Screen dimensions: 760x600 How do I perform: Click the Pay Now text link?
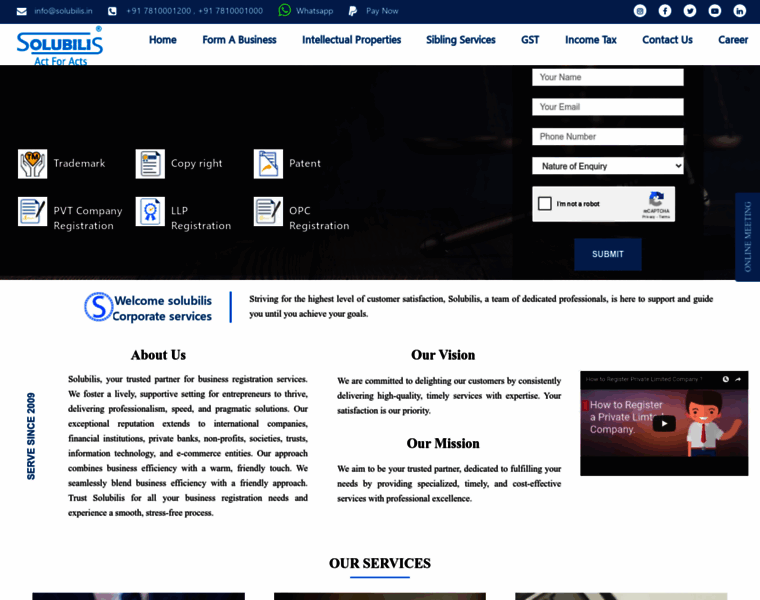point(382,11)
